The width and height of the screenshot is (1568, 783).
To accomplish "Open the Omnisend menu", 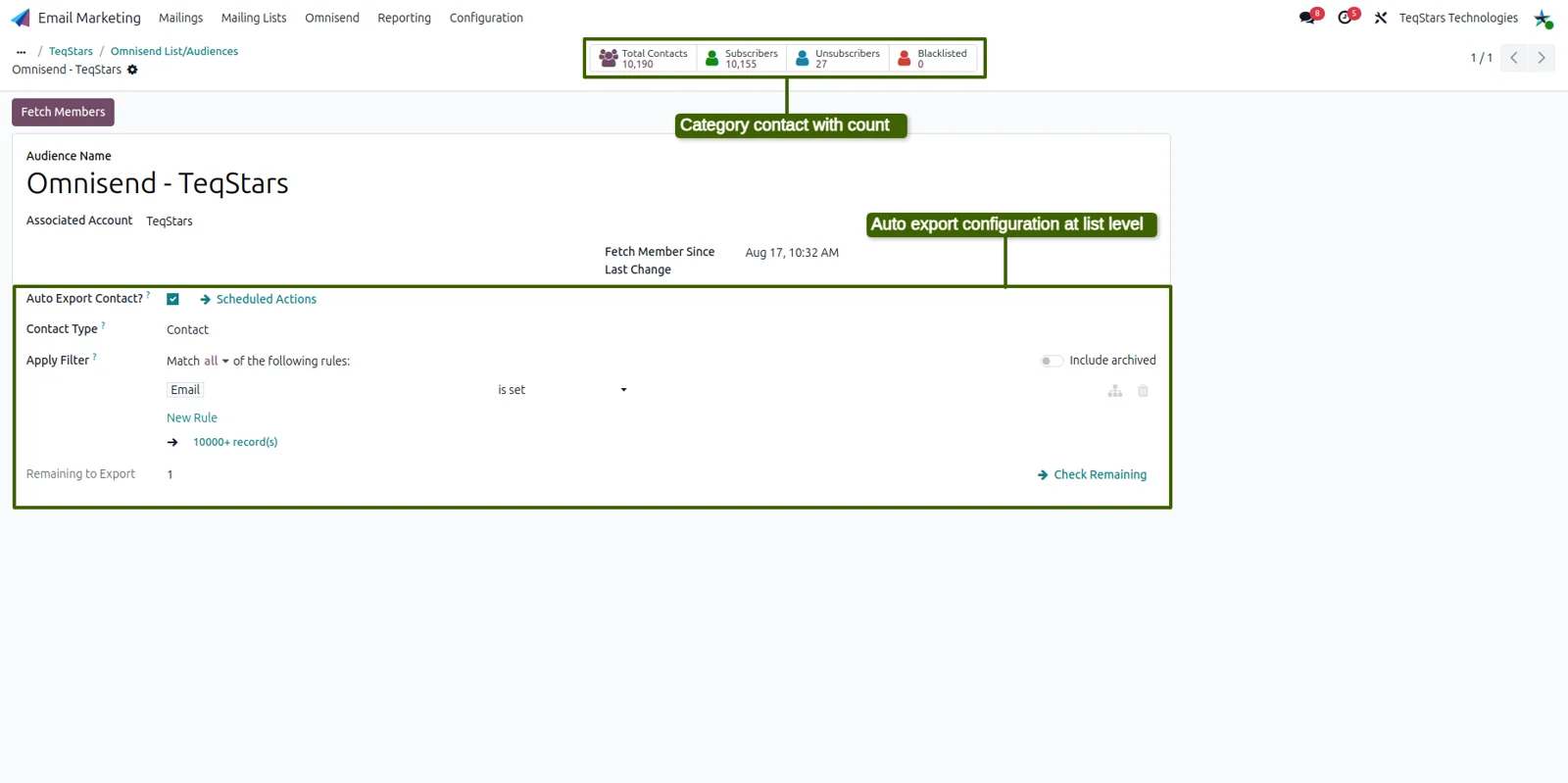I will 332,18.
